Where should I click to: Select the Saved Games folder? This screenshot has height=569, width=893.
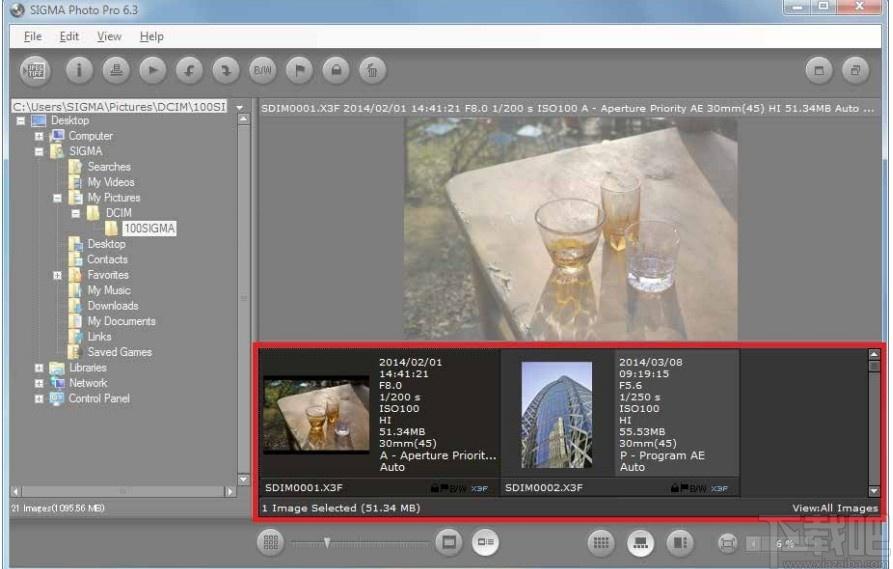pyautogui.click(x=120, y=352)
